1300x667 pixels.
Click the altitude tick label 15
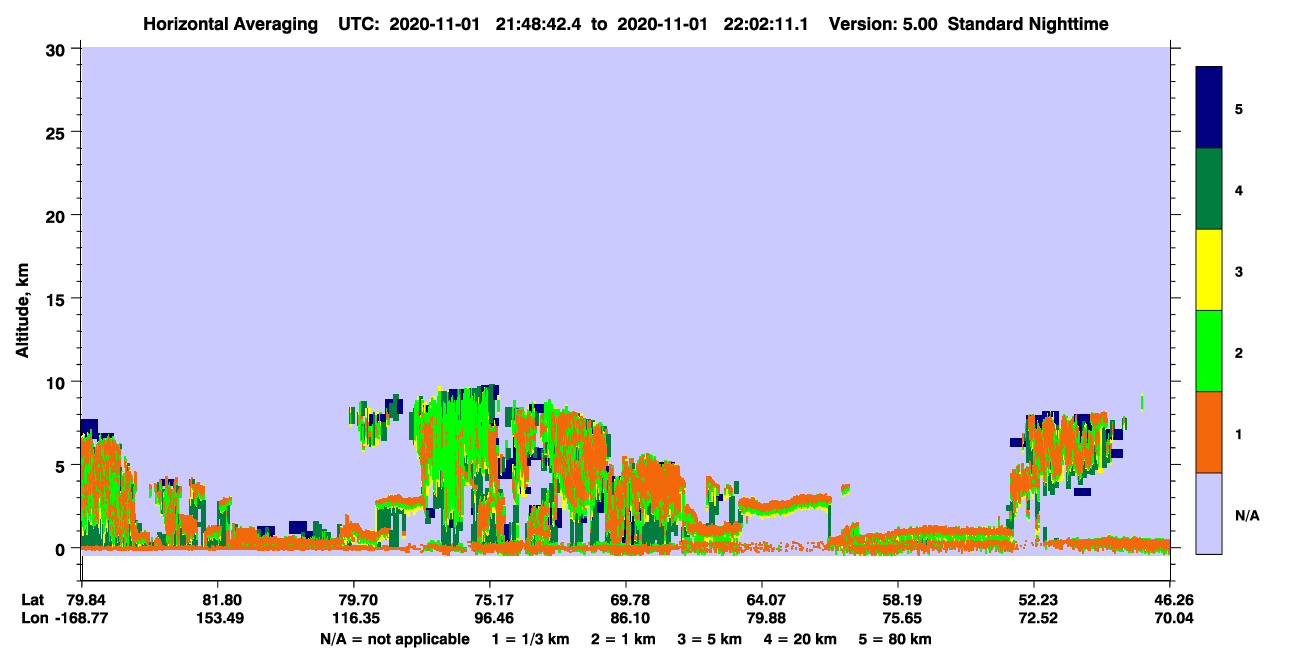coord(58,299)
